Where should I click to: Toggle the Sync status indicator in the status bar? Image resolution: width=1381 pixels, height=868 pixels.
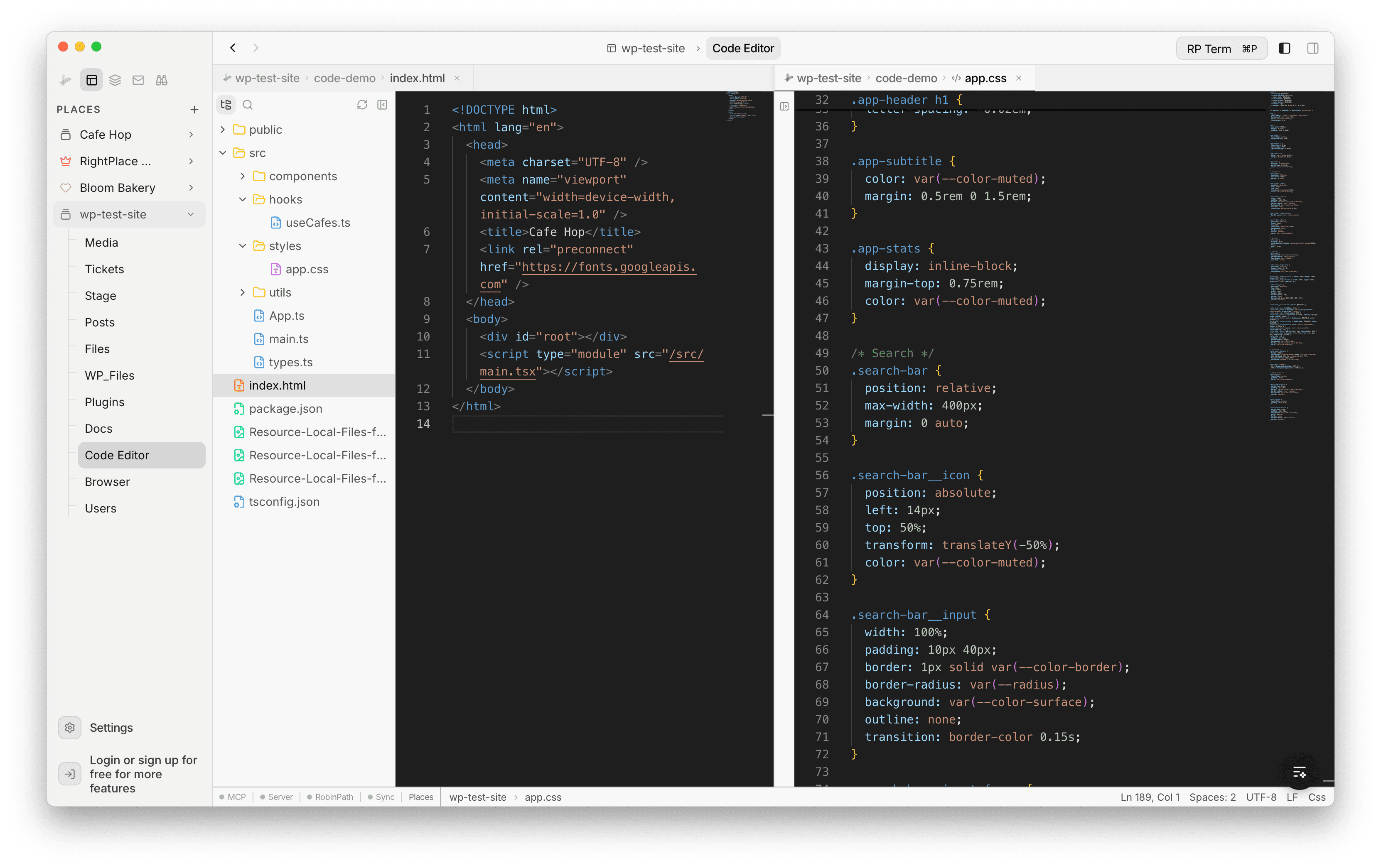point(381,797)
